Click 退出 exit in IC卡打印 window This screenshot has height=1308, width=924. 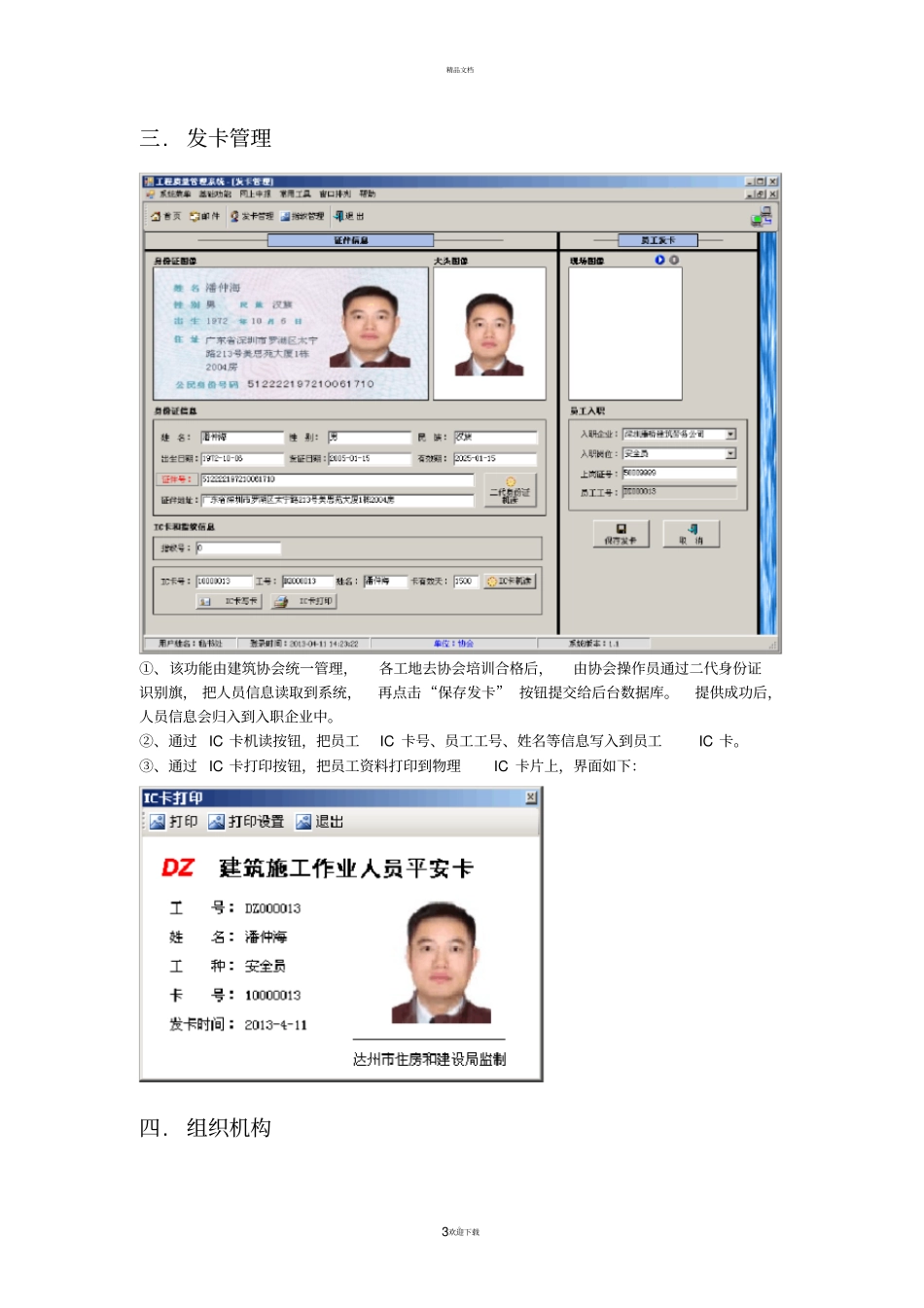[x=320, y=822]
